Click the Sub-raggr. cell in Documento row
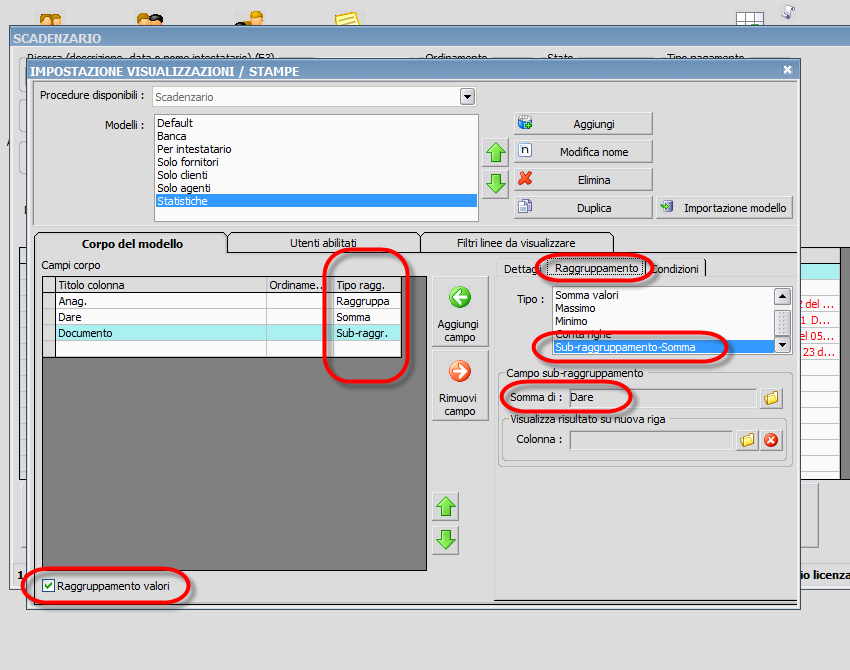The width and height of the screenshot is (850, 670). (368, 333)
